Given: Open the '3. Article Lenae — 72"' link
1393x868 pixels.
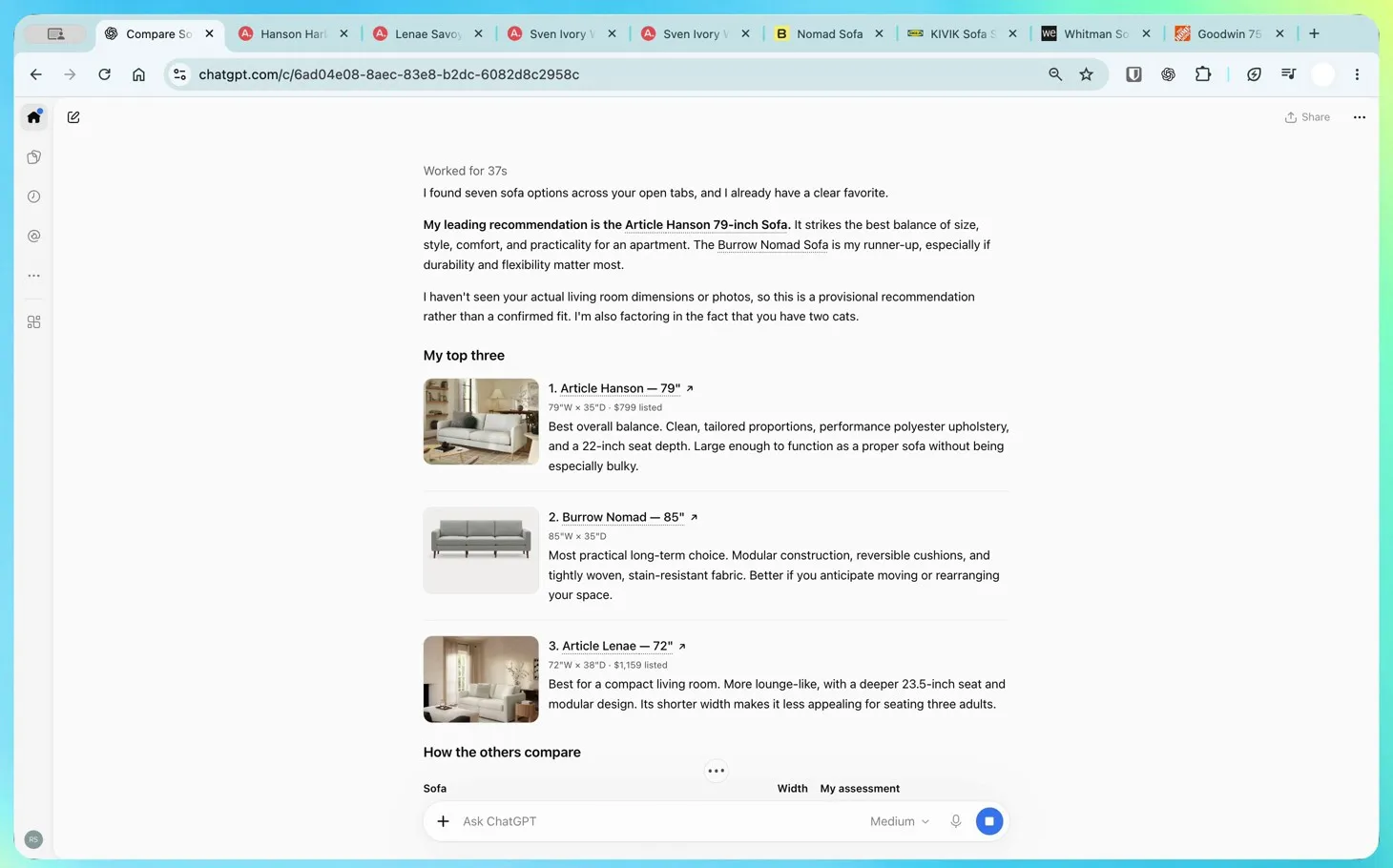Looking at the screenshot, I should (617, 646).
